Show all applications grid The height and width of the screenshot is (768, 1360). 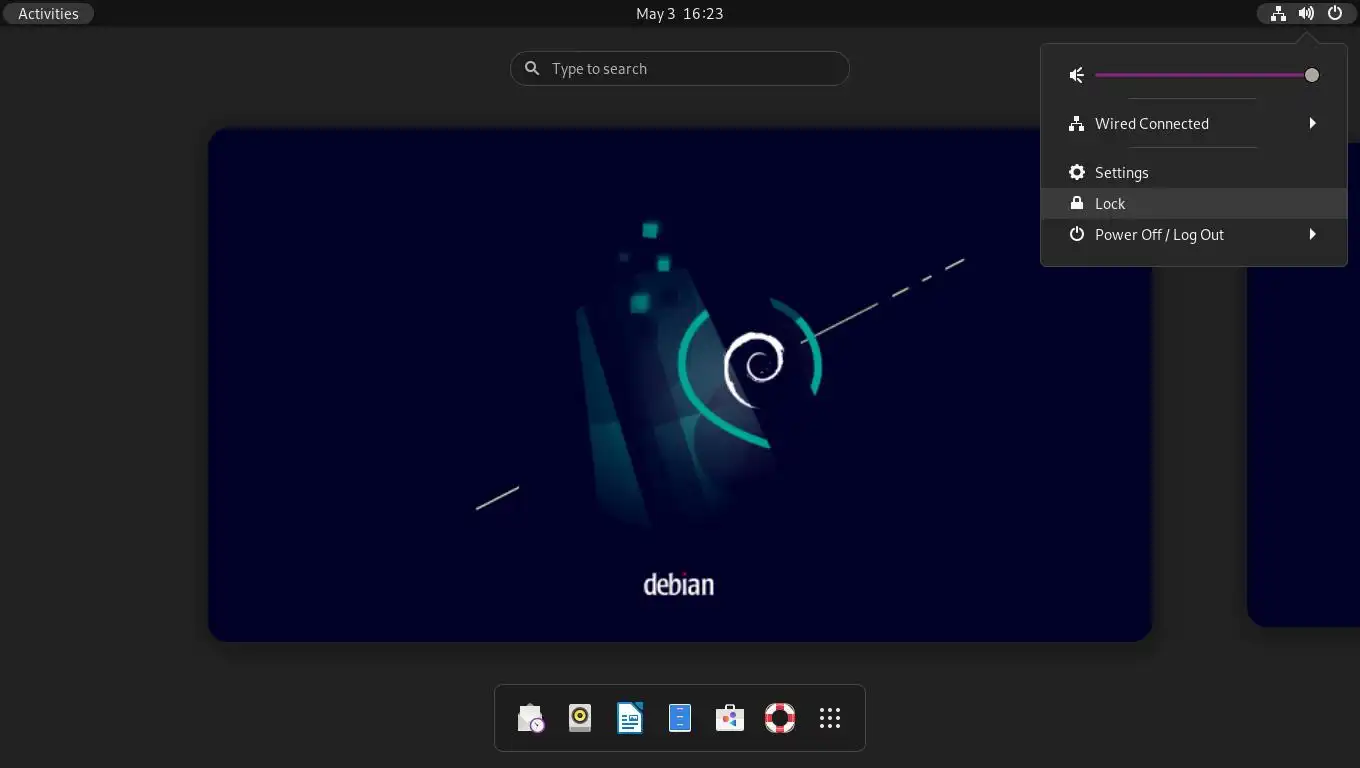coord(830,718)
